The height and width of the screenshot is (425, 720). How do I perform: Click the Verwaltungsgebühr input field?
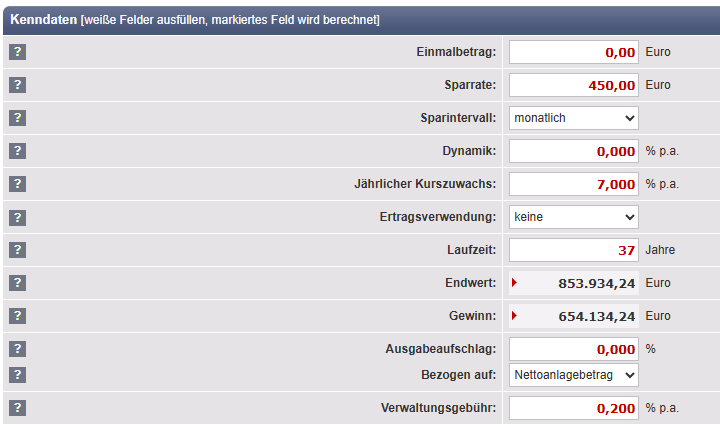pyautogui.click(x=574, y=408)
